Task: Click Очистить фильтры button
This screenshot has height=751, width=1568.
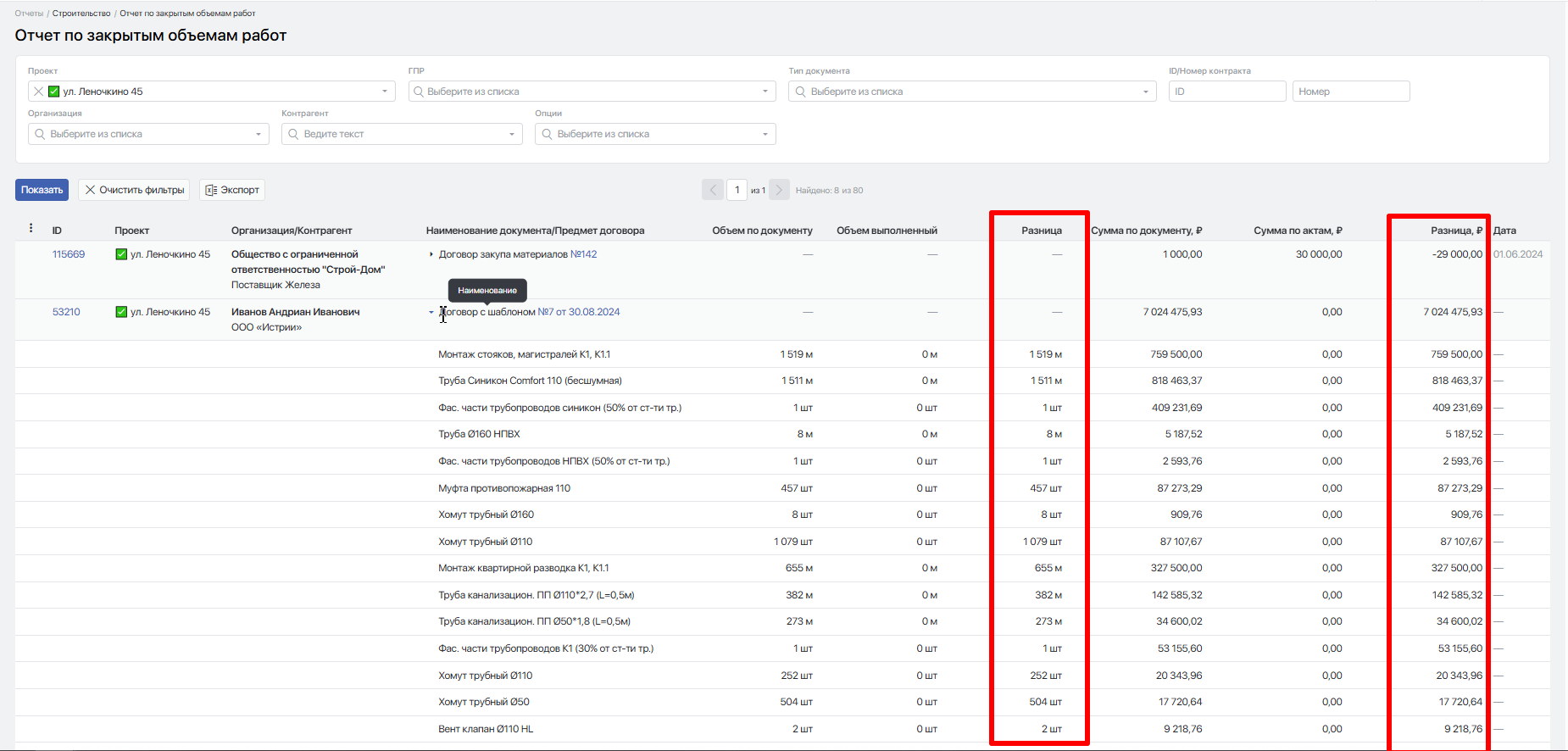Action: (135, 190)
